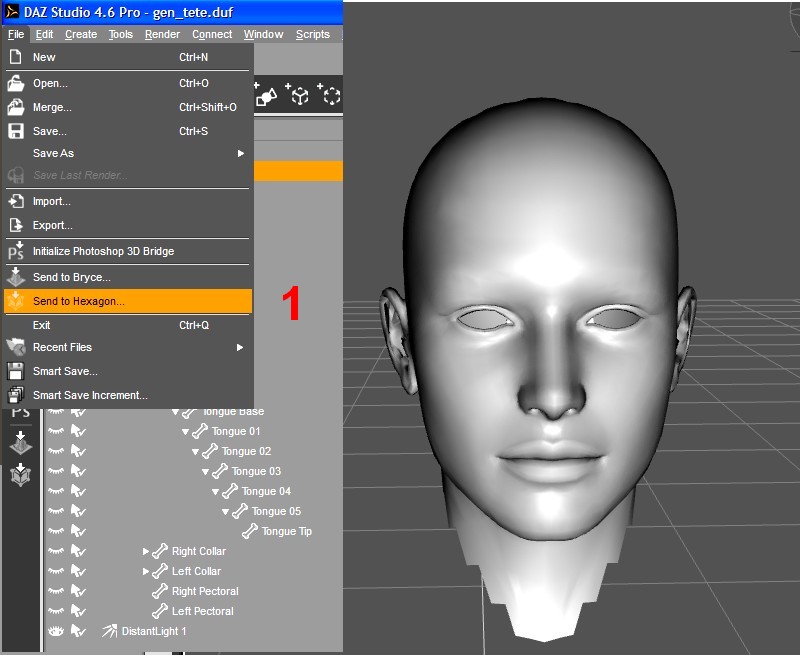Screen dimensions: 800x655
Task: Select the Right Pectoral label in the scene tree
Action: [205, 591]
